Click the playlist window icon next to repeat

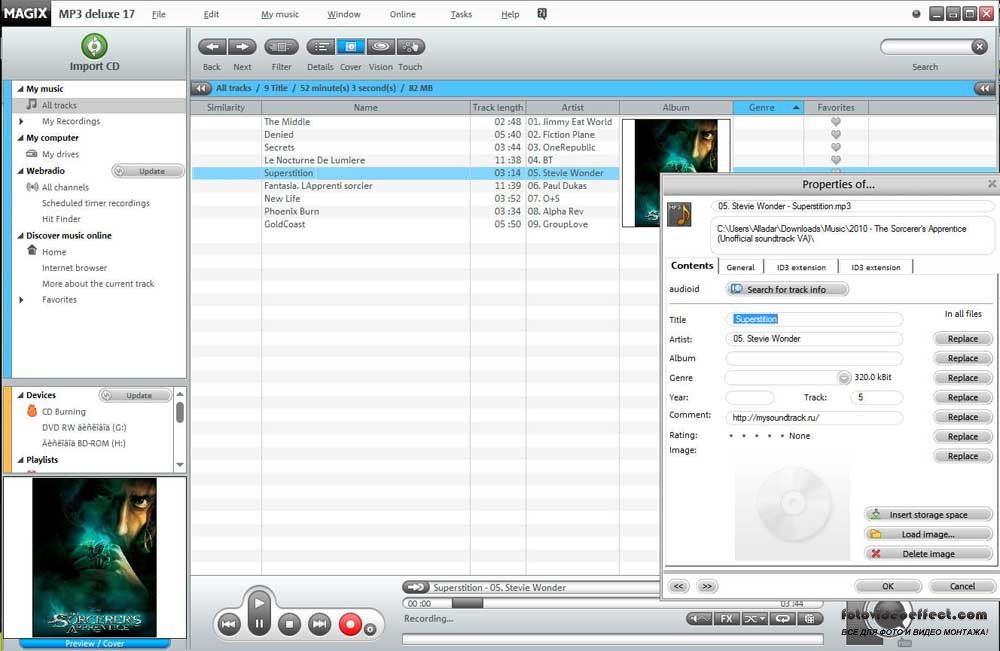click(x=810, y=618)
